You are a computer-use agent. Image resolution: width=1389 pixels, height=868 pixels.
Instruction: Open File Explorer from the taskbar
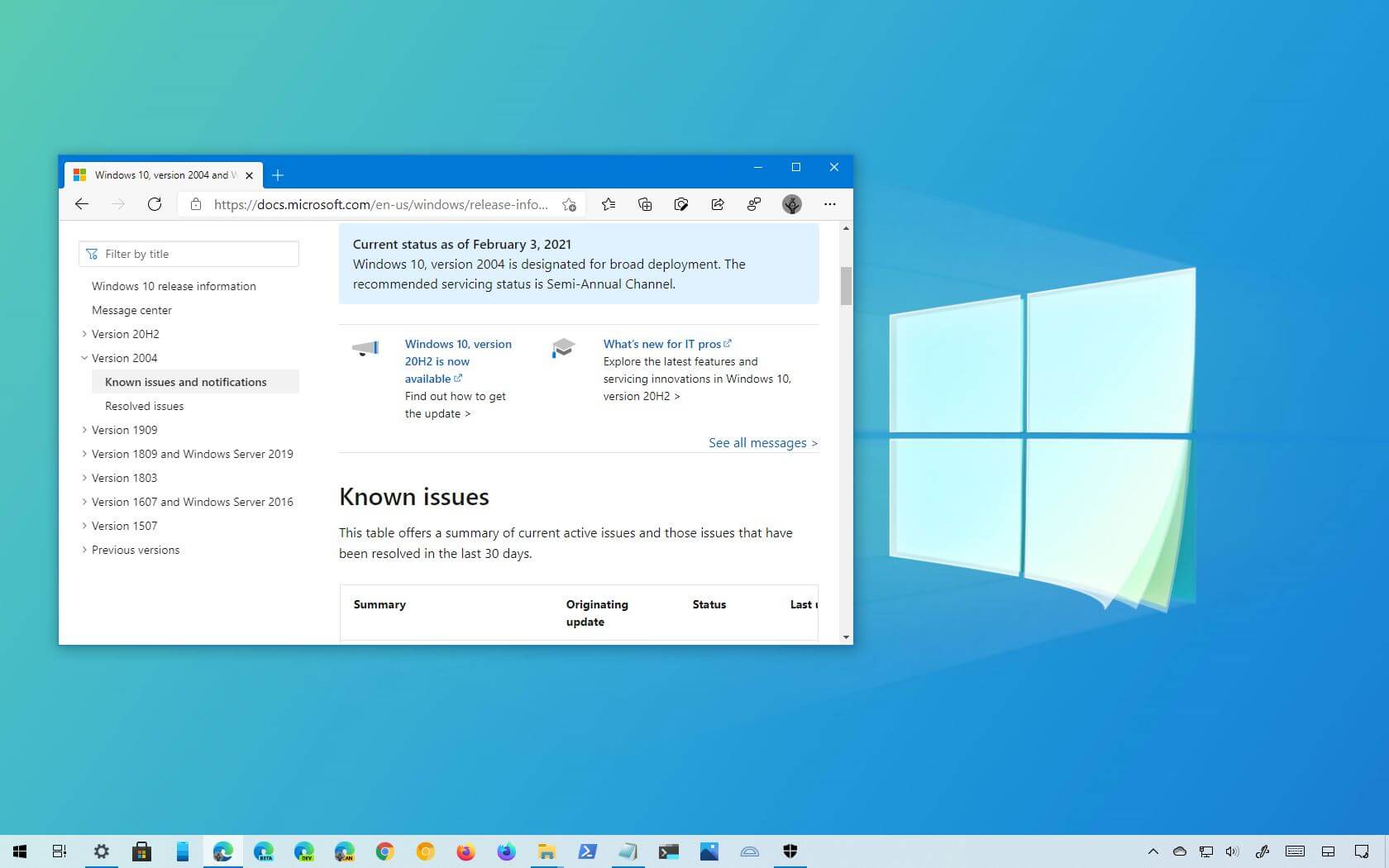point(547,851)
